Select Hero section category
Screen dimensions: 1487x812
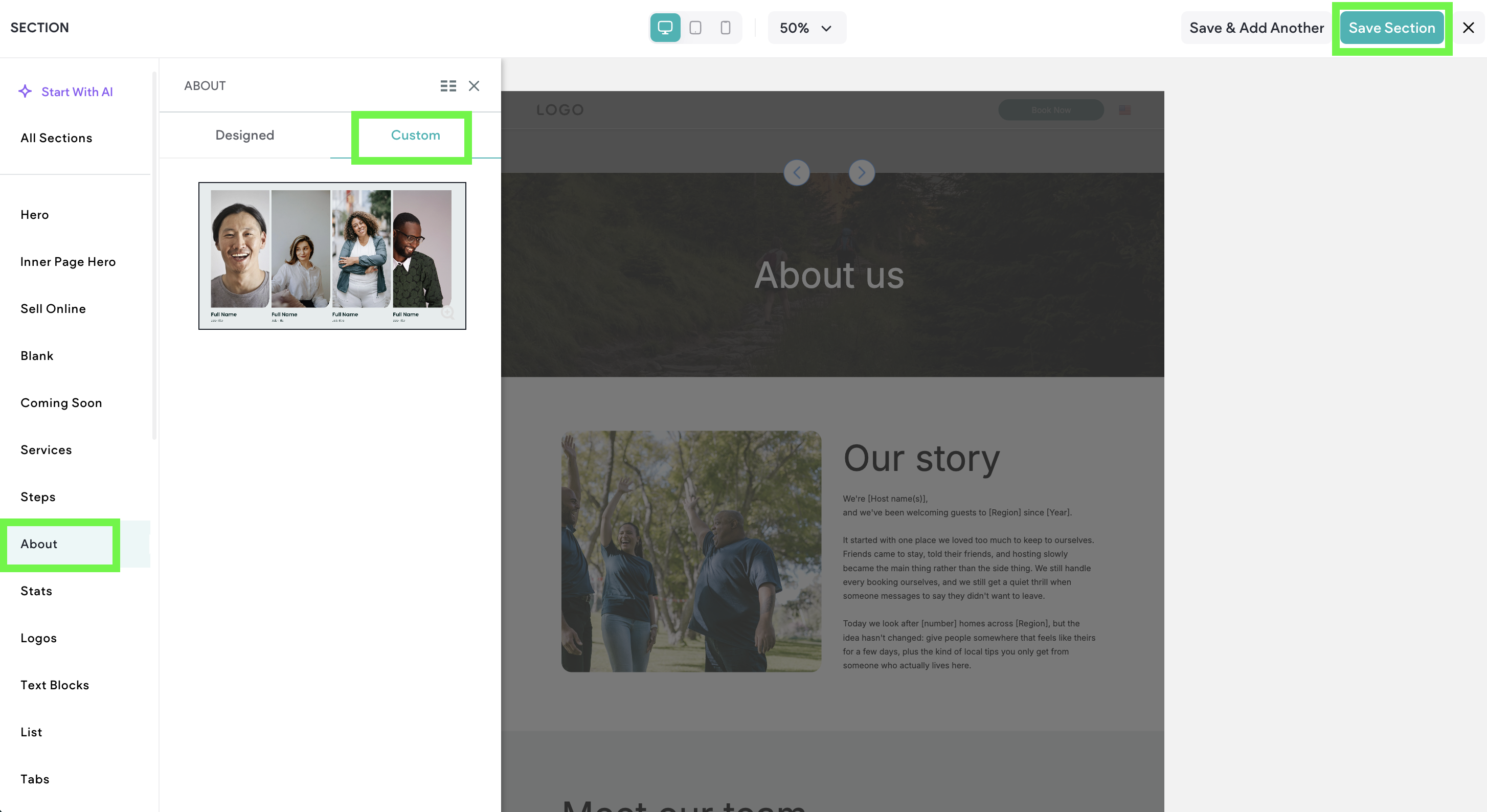pos(35,215)
